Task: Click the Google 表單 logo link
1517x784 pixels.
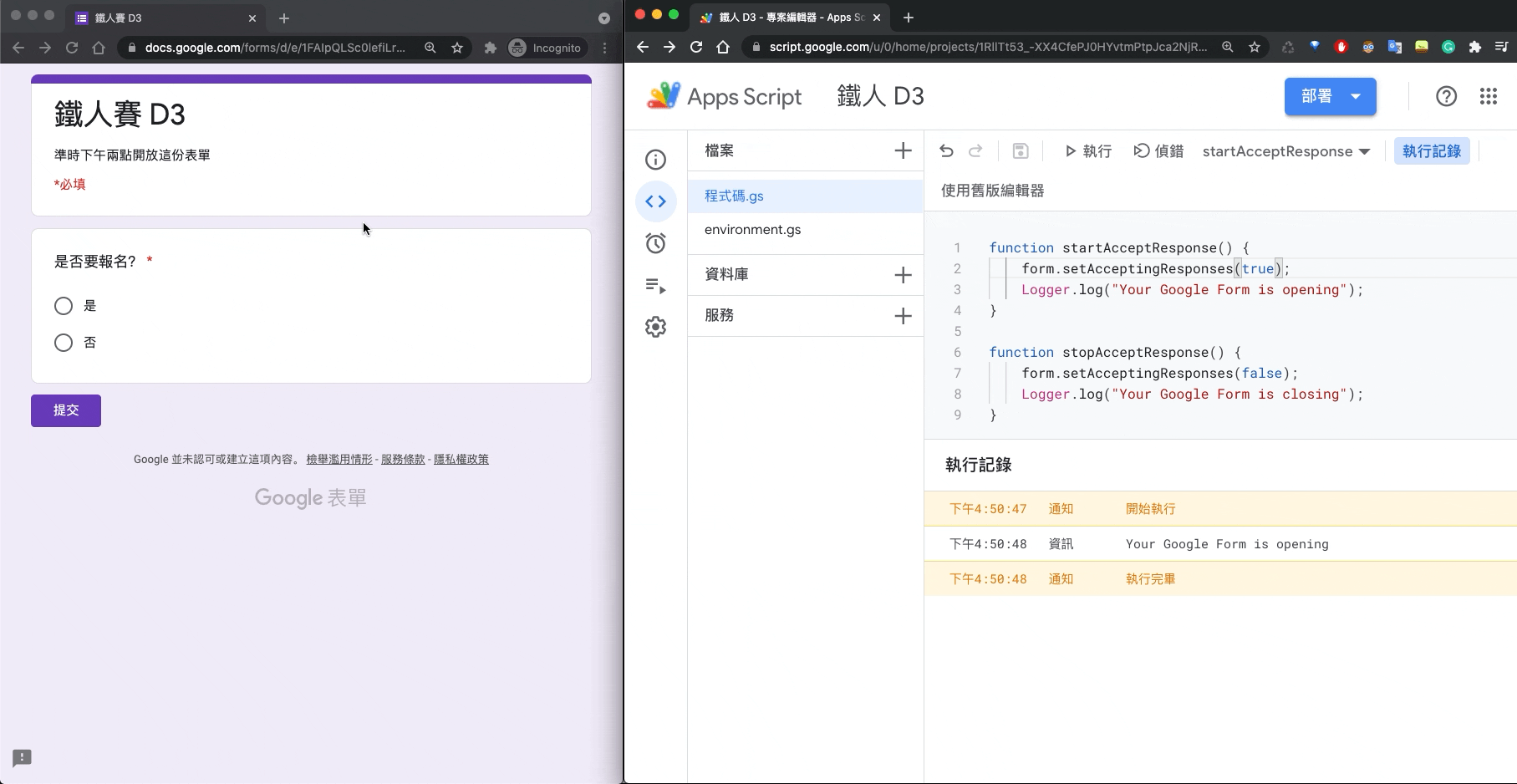Action: [x=311, y=498]
